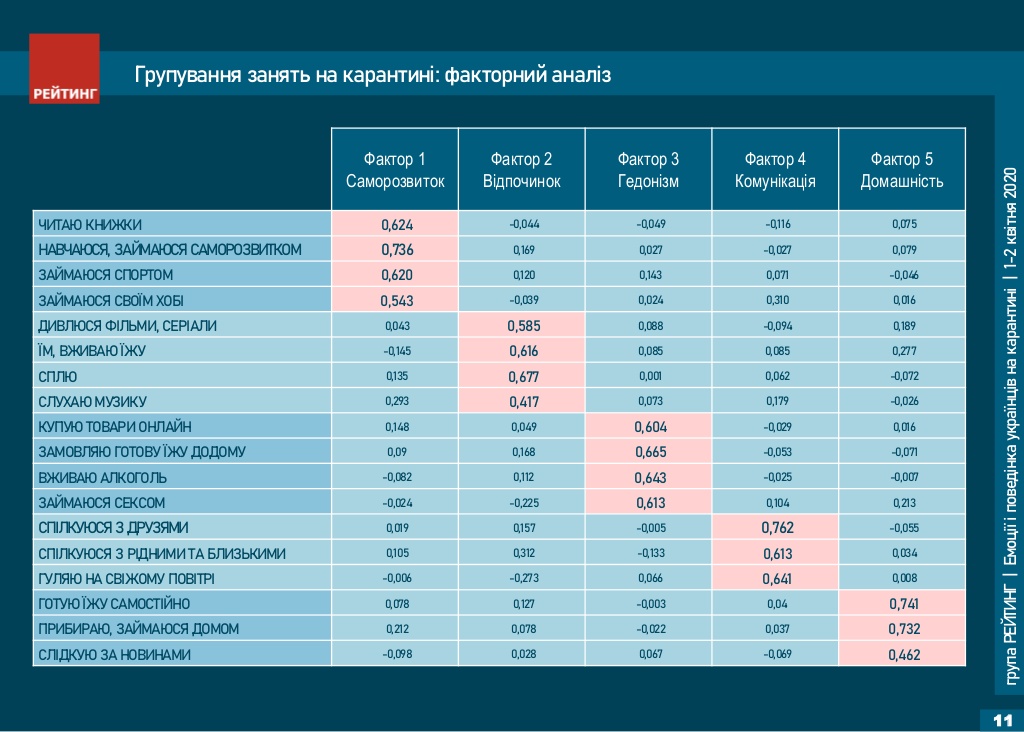Click the highlighted 0,741 cell
Viewport: 1024px width, 732px height.
coord(903,604)
